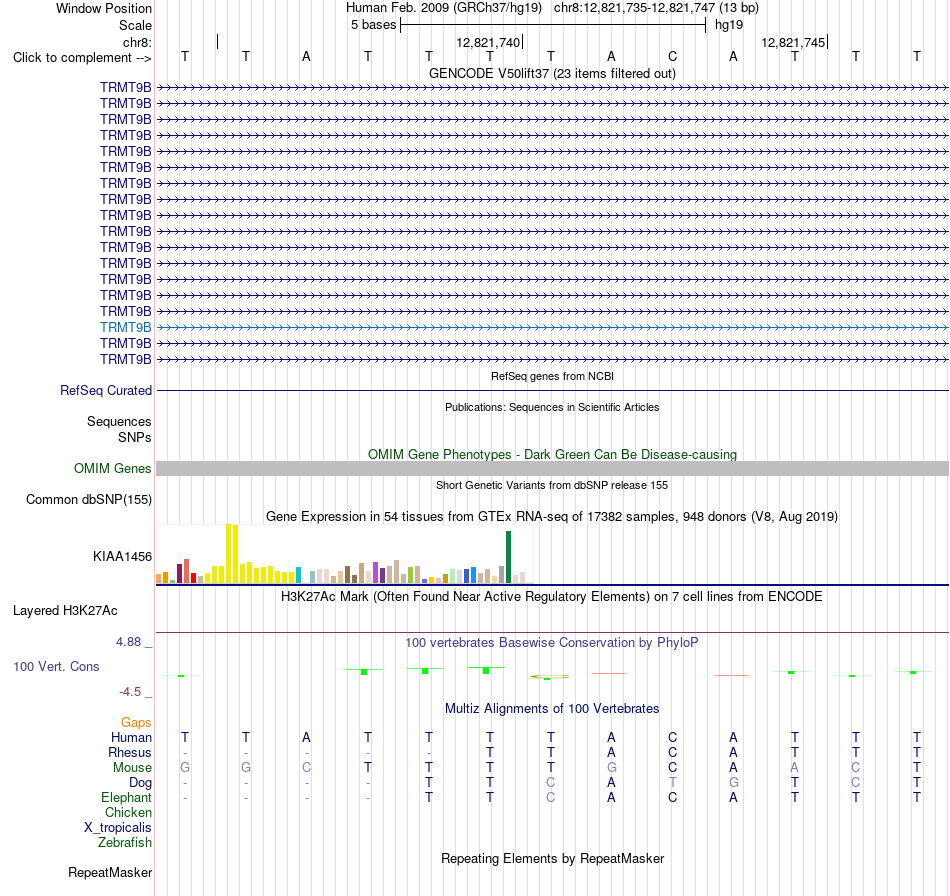950x896 pixels.
Task: Click the G base in the Dog alignment row
Action: tap(733, 783)
